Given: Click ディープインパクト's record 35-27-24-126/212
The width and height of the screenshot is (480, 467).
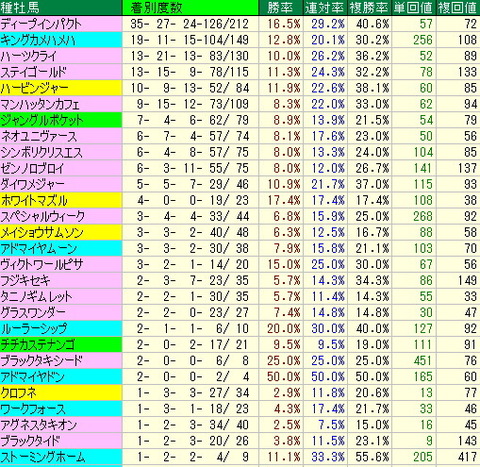Looking at the screenshot, I should point(190,24).
